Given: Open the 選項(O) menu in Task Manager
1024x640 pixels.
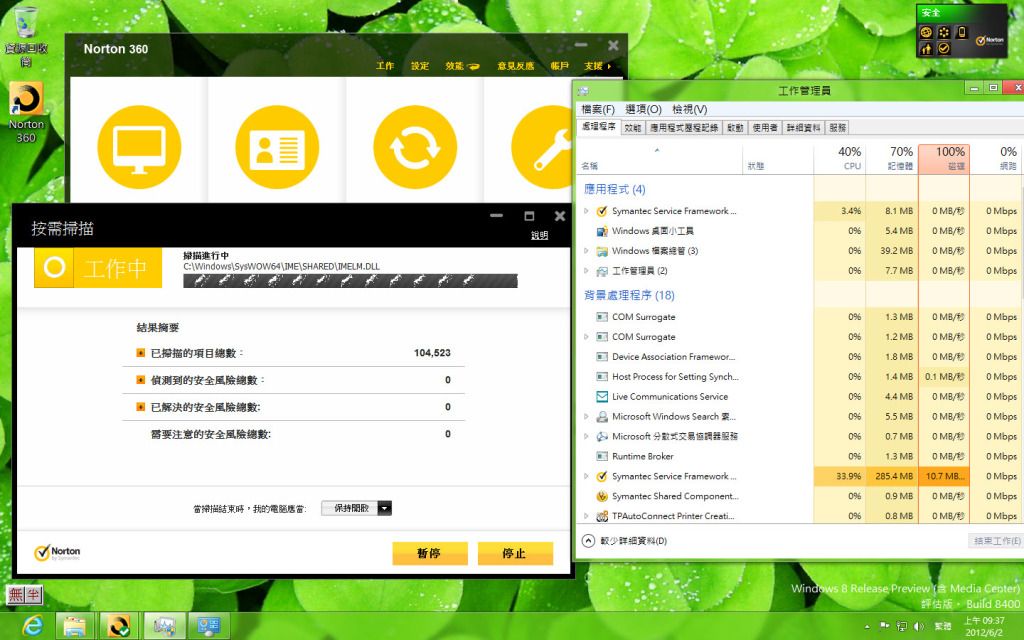Looking at the screenshot, I should [x=643, y=109].
